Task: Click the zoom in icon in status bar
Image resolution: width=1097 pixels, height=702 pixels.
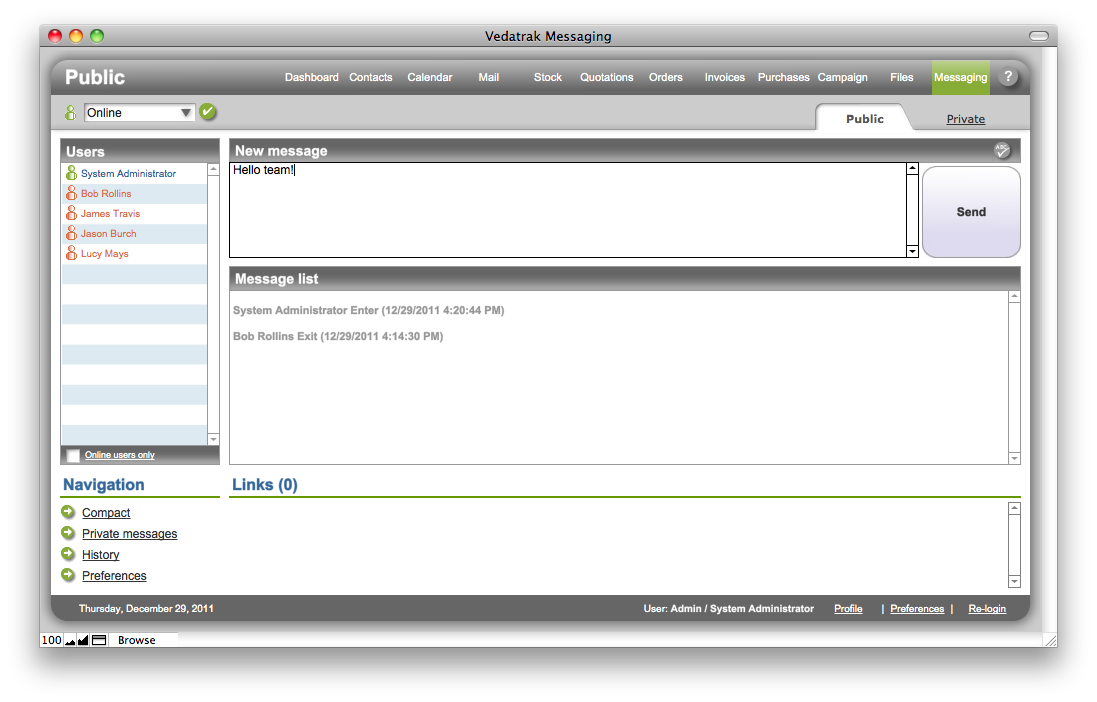Action: (x=83, y=640)
